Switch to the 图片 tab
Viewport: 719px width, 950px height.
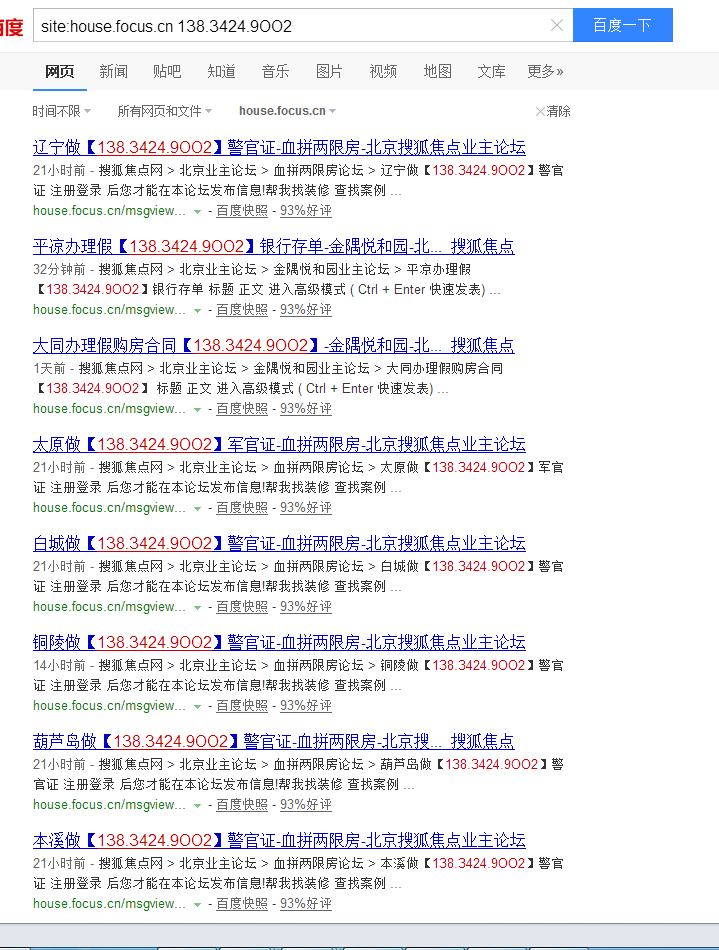pyautogui.click(x=330, y=71)
